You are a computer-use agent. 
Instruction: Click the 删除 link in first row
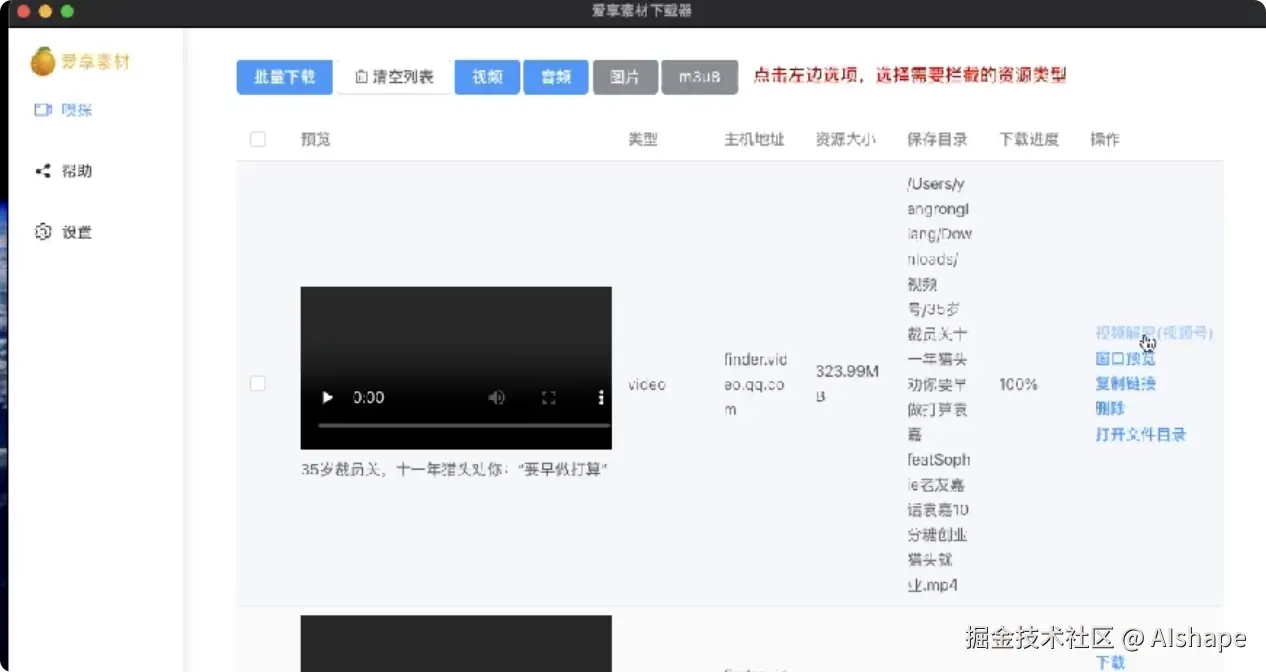pyautogui.click(x=1110, y=408)
